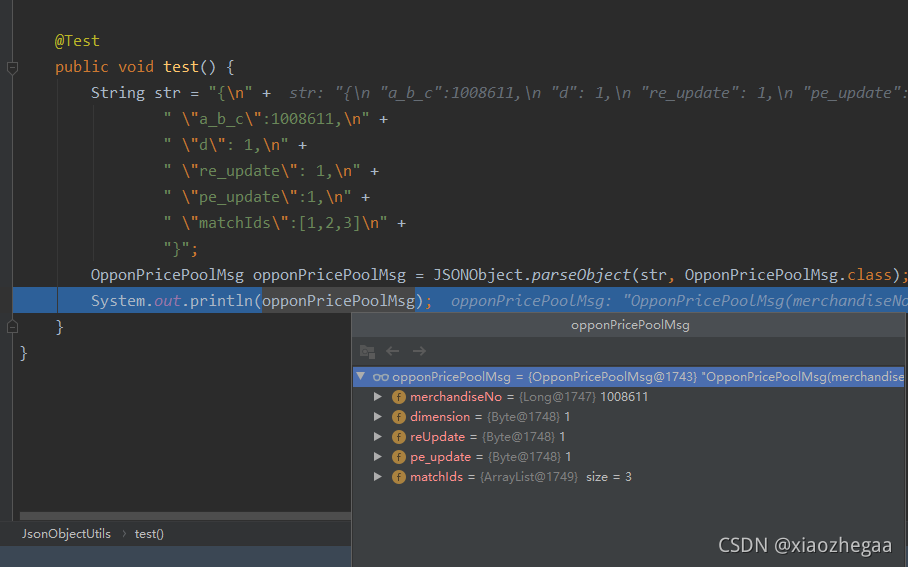Click the @Test annotation
The image size is (908, 567).
(77, 41)
